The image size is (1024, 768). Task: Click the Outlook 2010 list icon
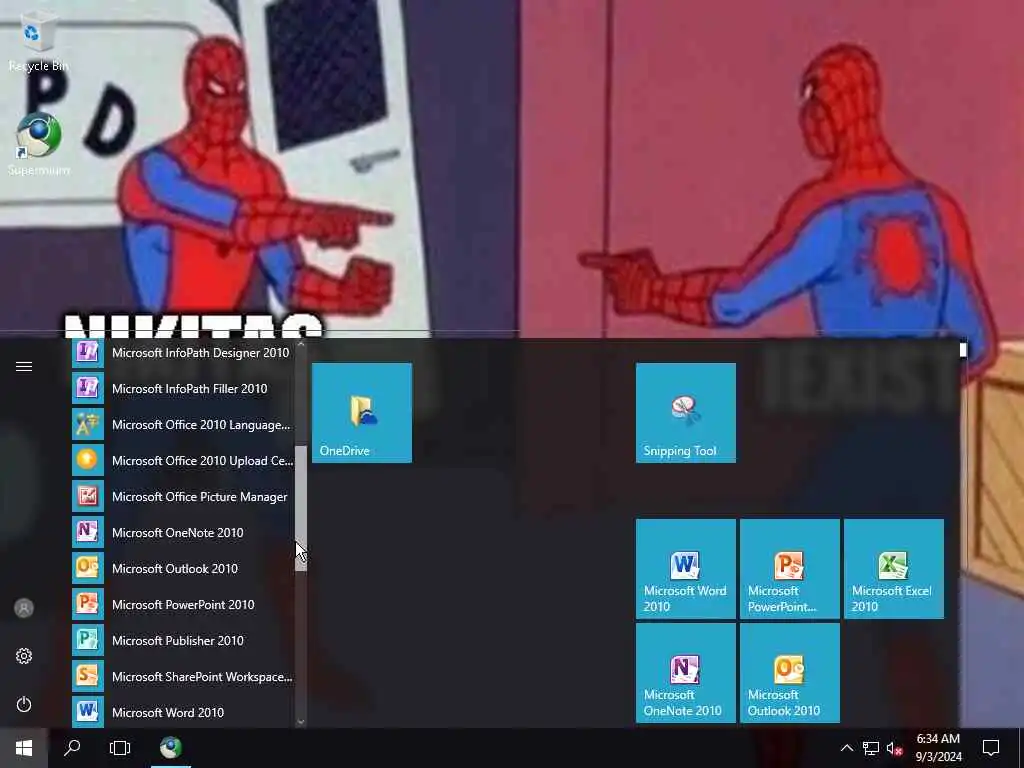tap(88, 568)
